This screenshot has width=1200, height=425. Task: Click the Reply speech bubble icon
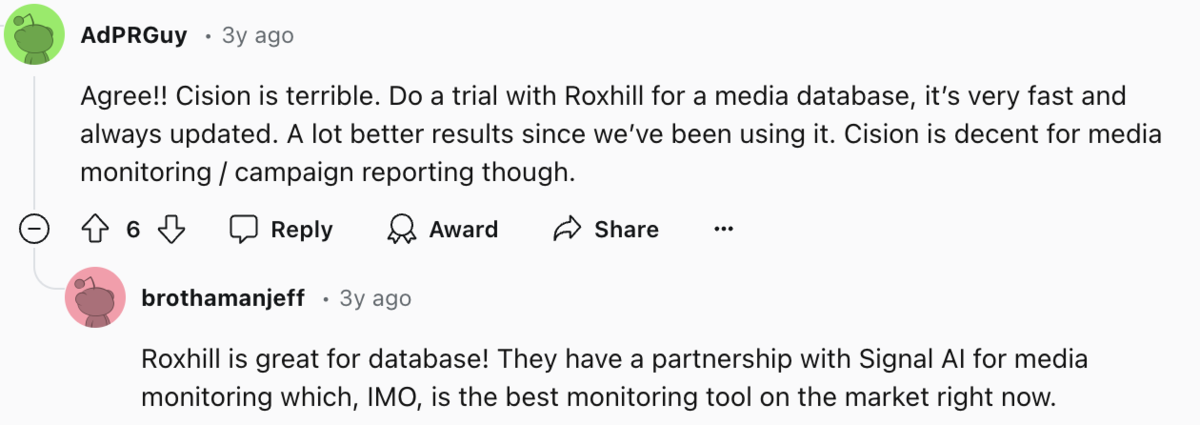[x=245, y=229]
